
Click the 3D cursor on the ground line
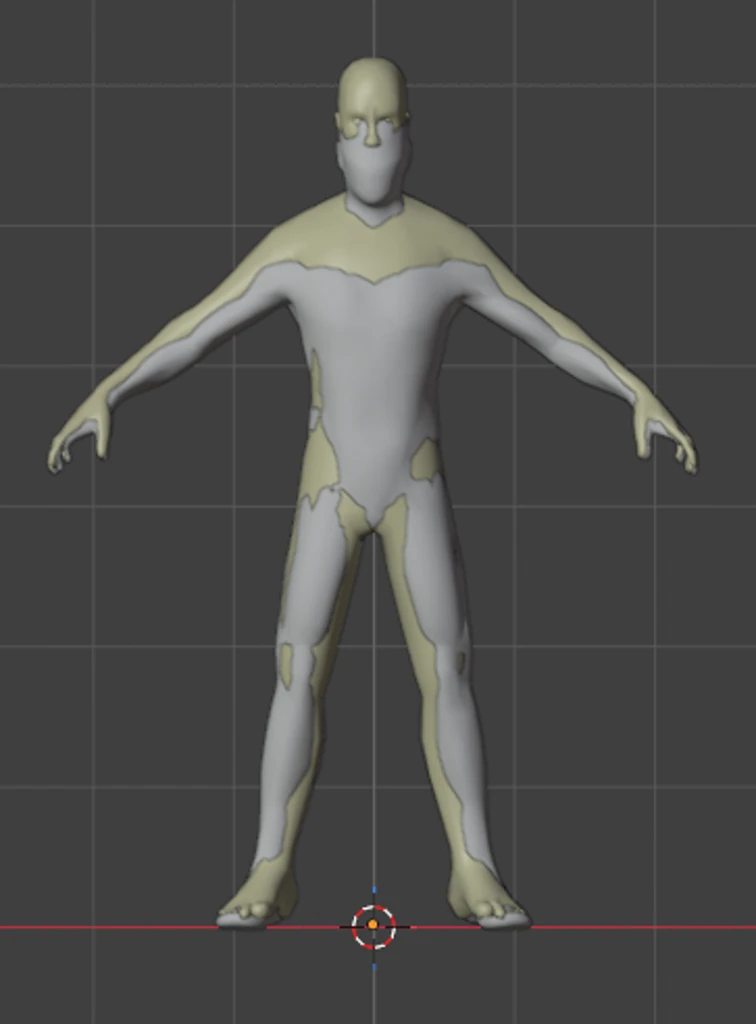pos(373,926)
